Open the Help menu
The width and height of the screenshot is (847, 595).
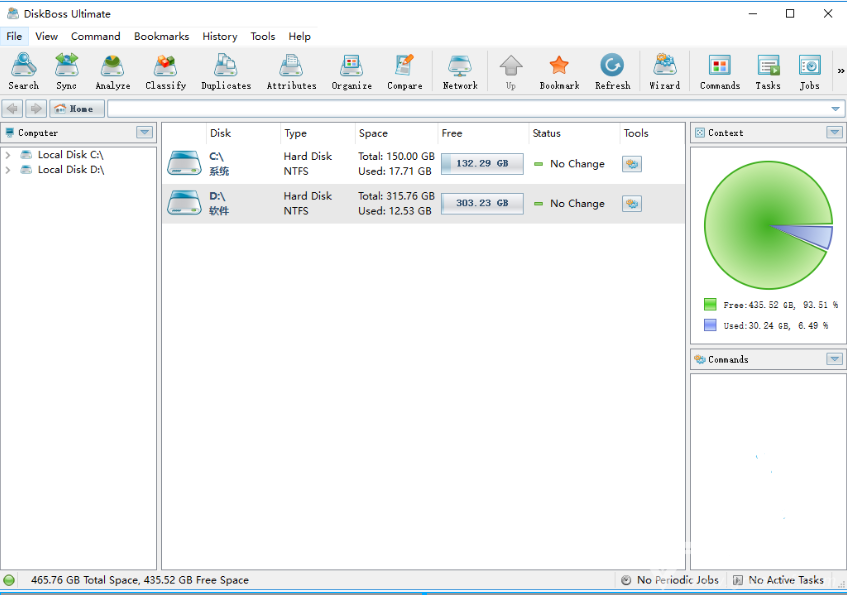click(299, 36)
